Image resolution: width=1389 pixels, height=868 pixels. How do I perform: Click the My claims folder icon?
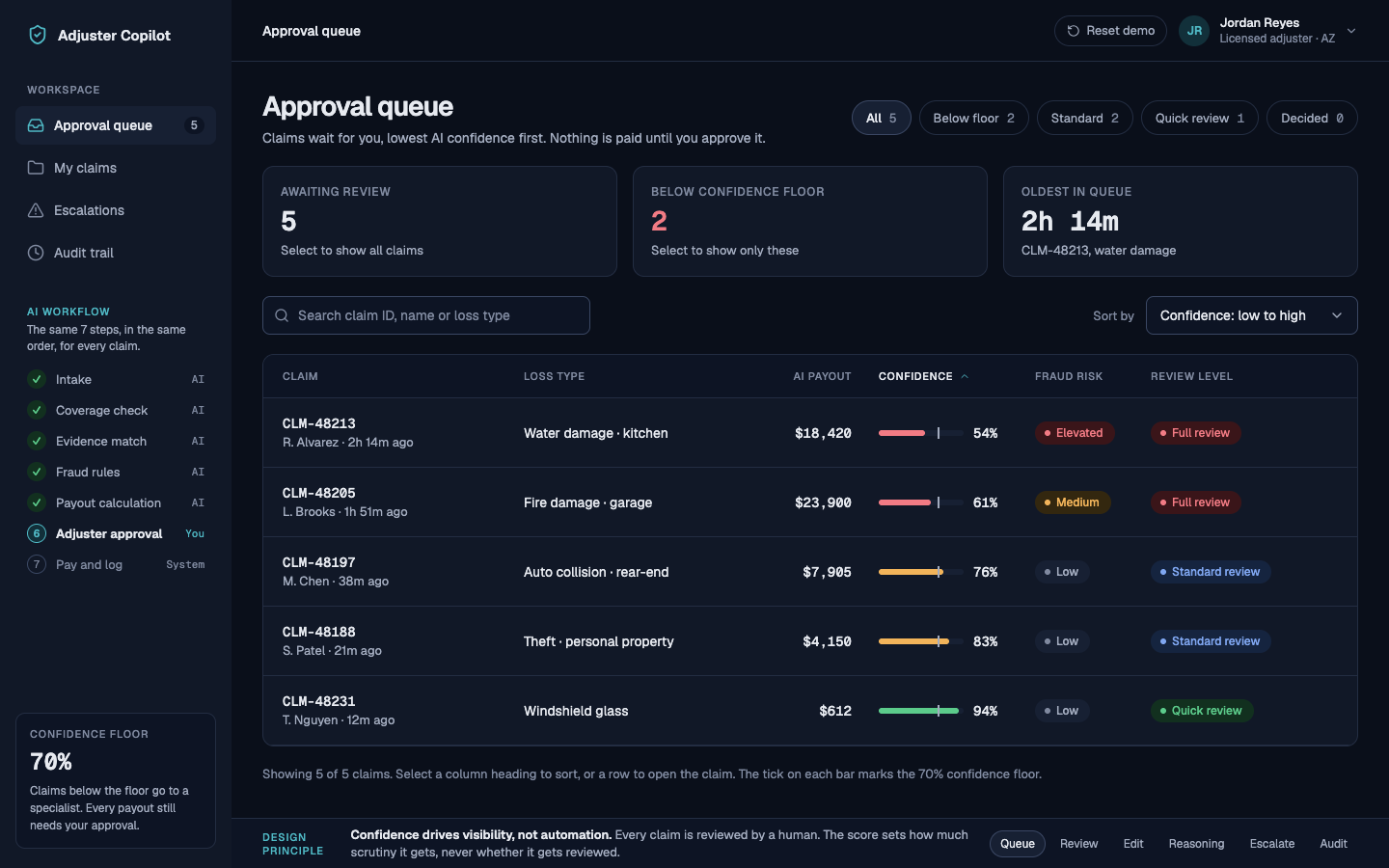point(36,168)
